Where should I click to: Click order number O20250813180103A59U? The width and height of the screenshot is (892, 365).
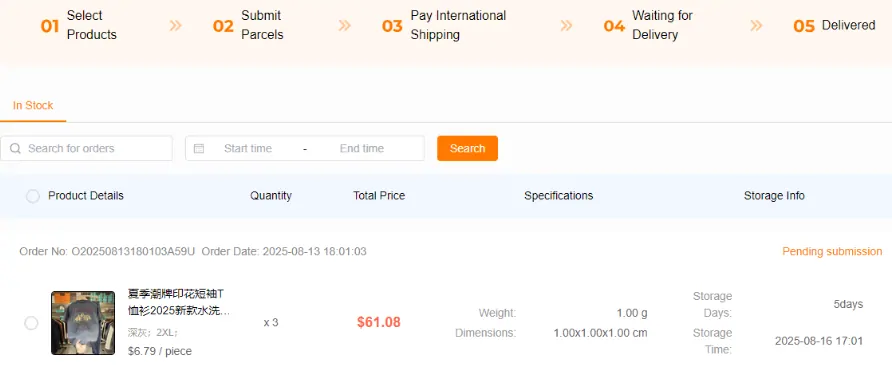click(x=133, y=251)
